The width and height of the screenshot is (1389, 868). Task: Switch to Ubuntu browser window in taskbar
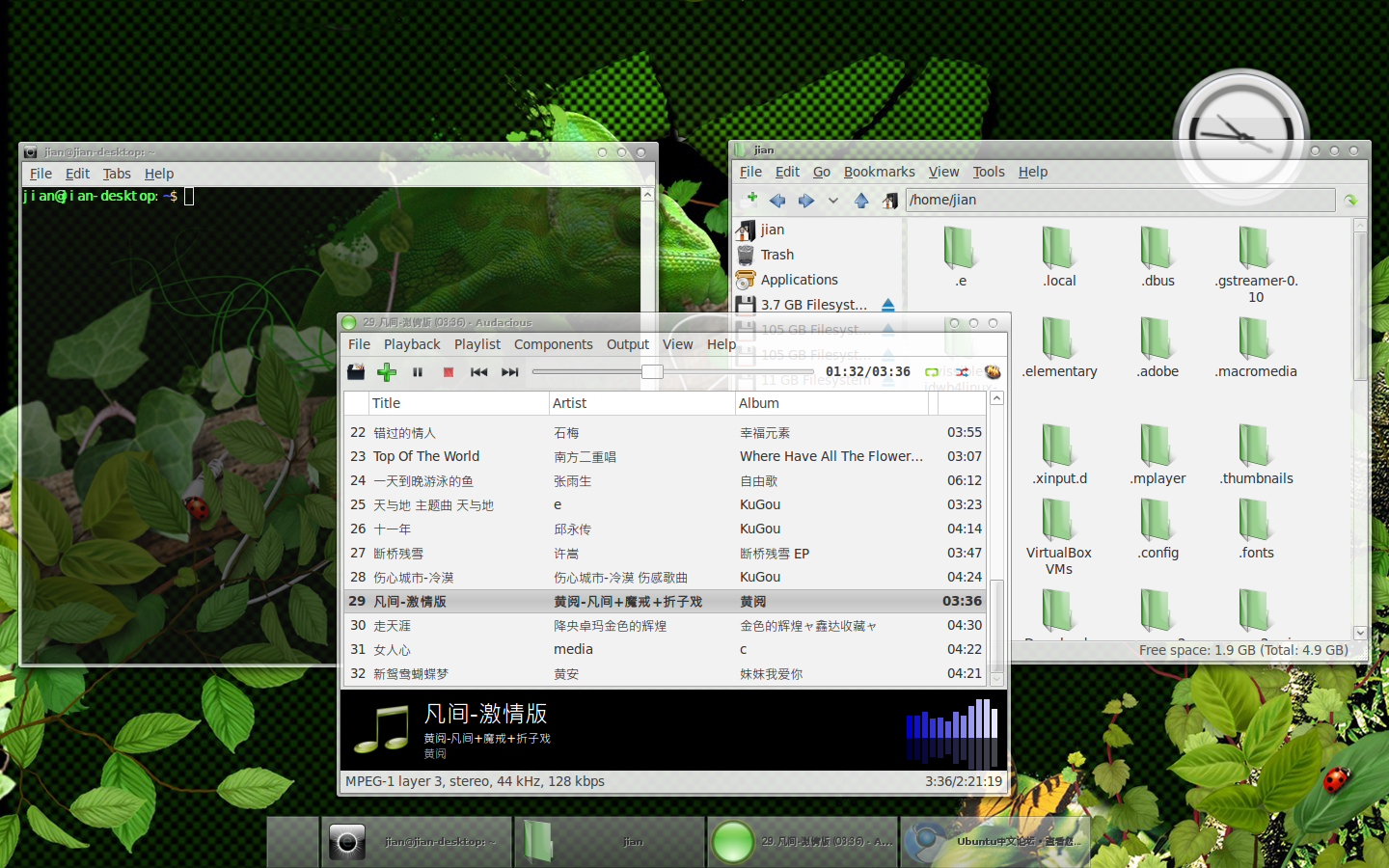pyautogui.click(x=994, y=841)
